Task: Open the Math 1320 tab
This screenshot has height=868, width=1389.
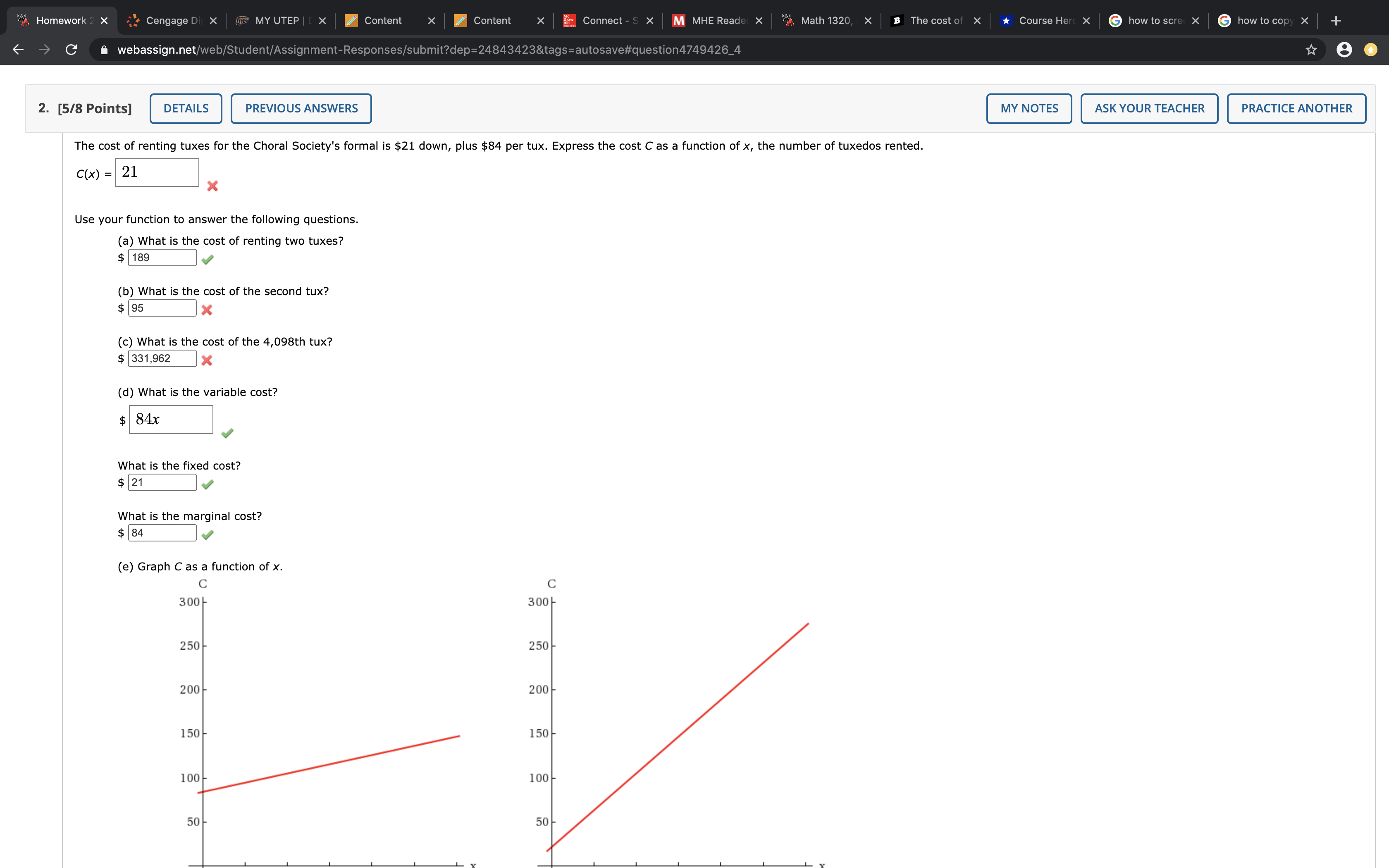Action: [x=826, y=21]
